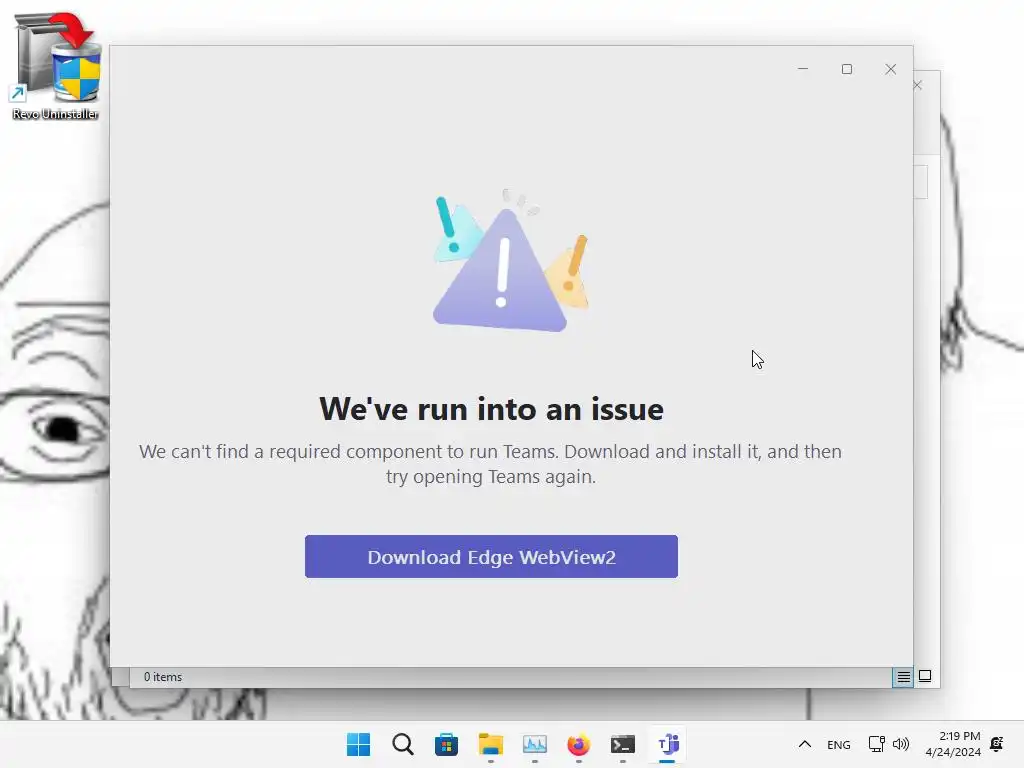
Task: Close the background Explorer window
Action: click(x=919, y=86)
